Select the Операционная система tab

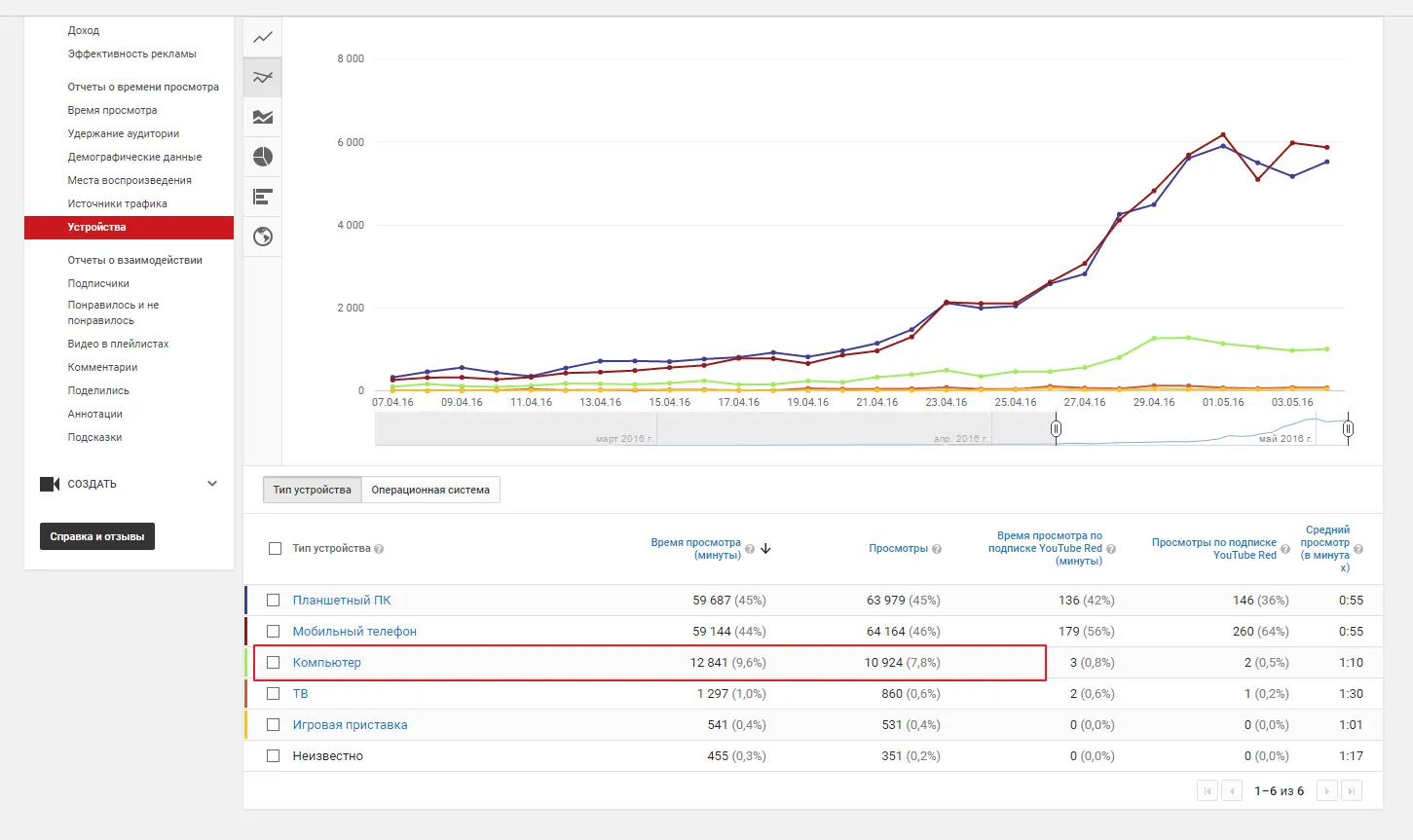coord(430,490)
